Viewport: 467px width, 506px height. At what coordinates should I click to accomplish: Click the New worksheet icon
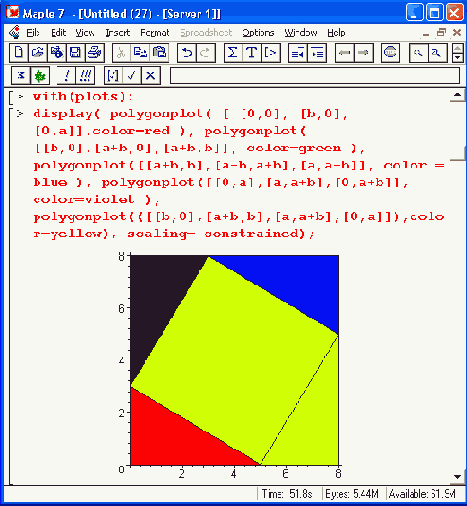click(x=19, y=53)
